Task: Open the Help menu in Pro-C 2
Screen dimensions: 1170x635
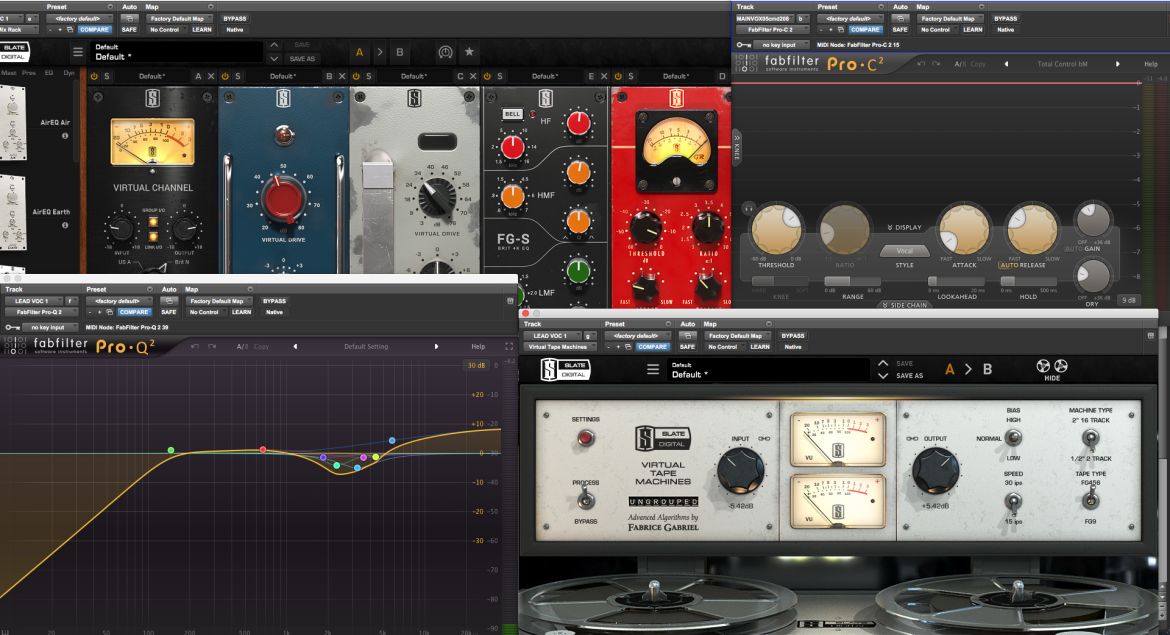Action: coord(1151,64)
